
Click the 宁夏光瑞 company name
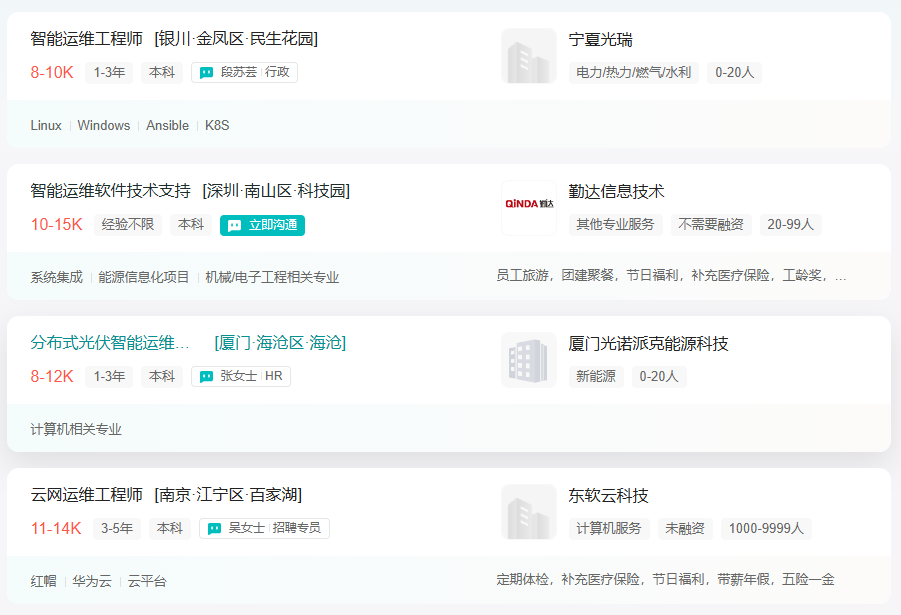[x=600, y=40]
